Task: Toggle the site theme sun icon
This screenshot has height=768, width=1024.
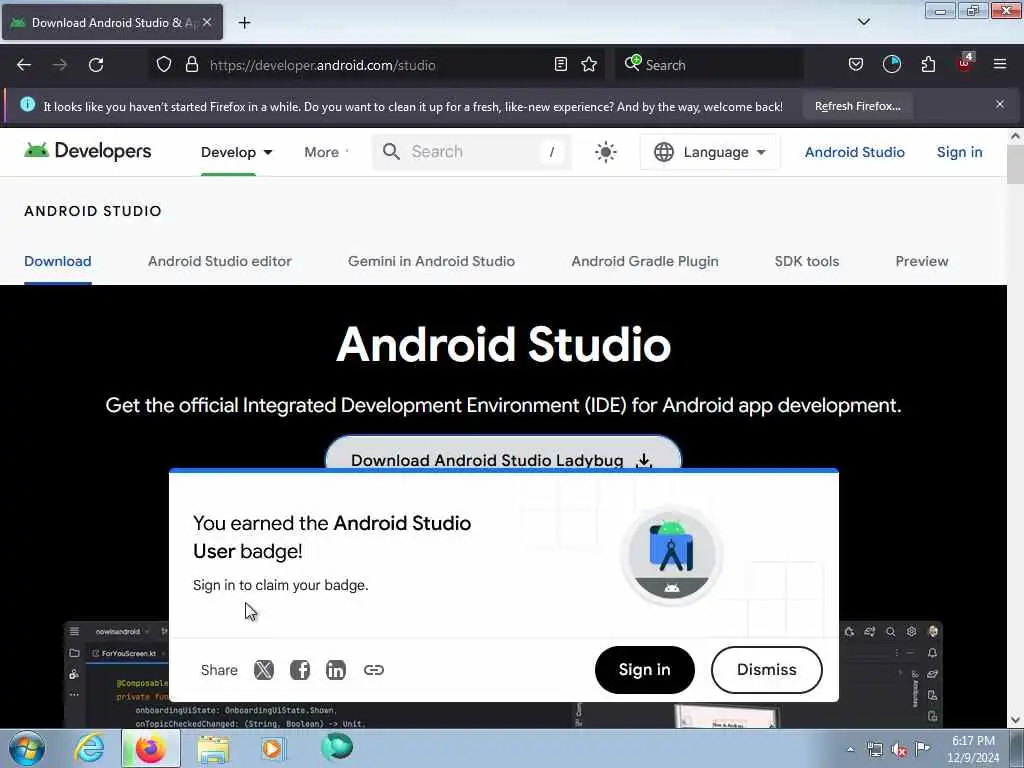Action: point(605,152)
